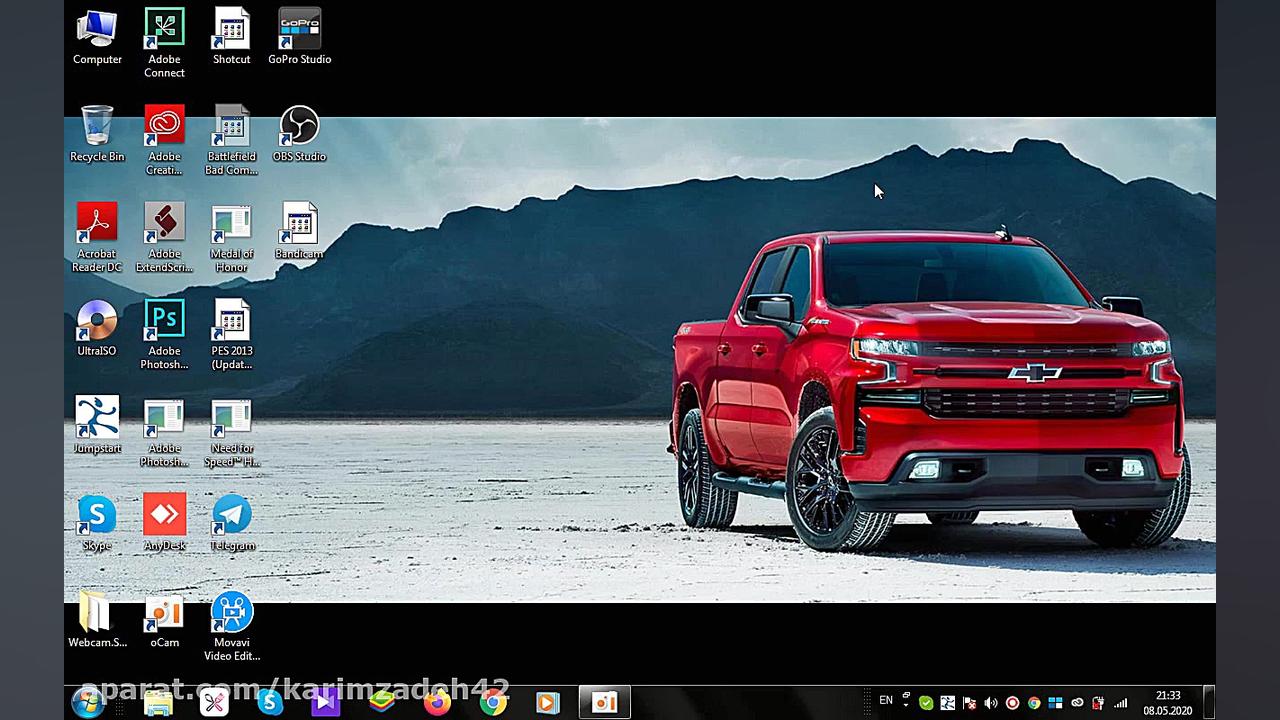Select Adobe Photoshop icon beside Jumpstart
The height and width of the screenshot is (720, 1280).
coord(164,432)
